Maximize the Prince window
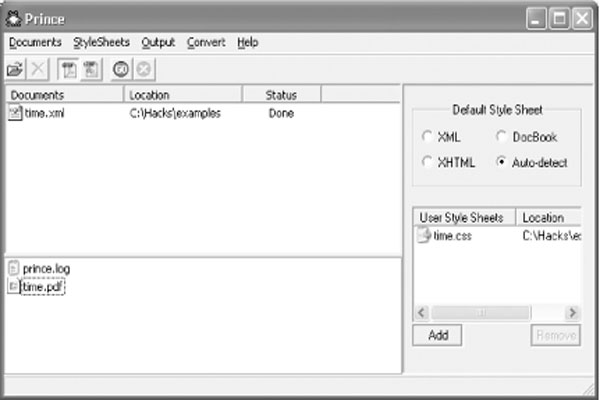This screenshot has height=400, width=600. click(x=559, y=18)
